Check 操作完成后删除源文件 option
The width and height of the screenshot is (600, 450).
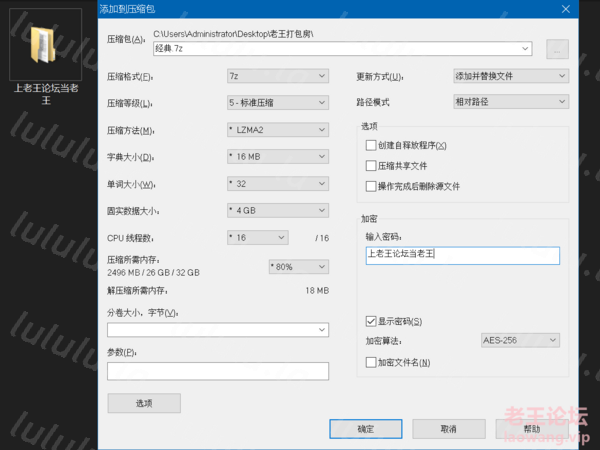(x=372, y=186)
